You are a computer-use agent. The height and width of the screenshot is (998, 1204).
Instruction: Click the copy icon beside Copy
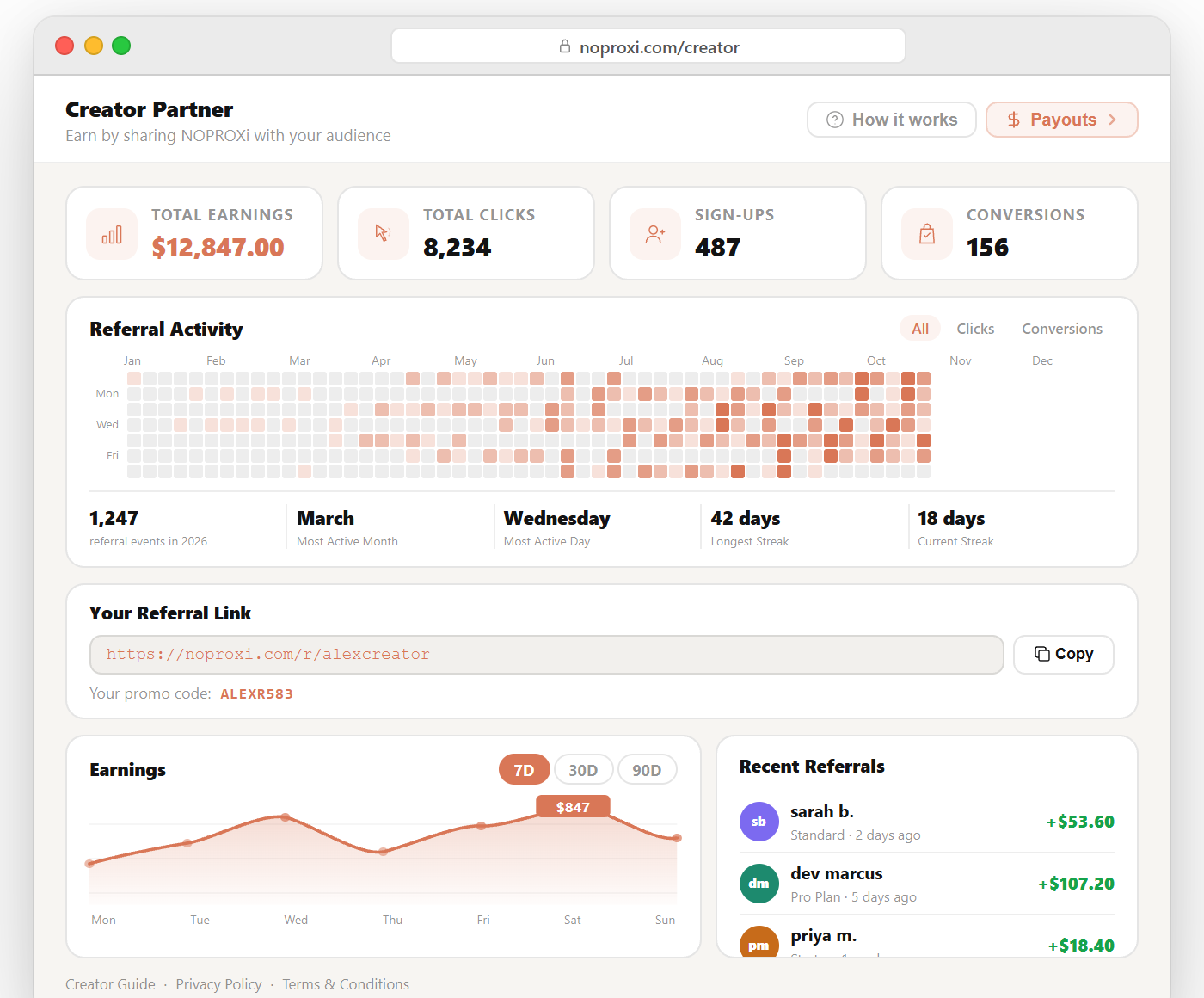pos(1041,654)
